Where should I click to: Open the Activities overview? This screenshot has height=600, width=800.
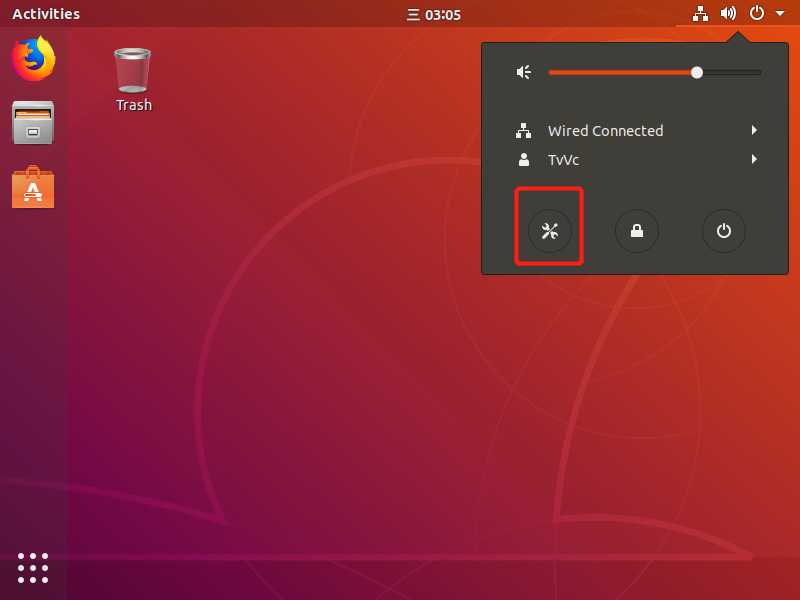coord(46,14)
